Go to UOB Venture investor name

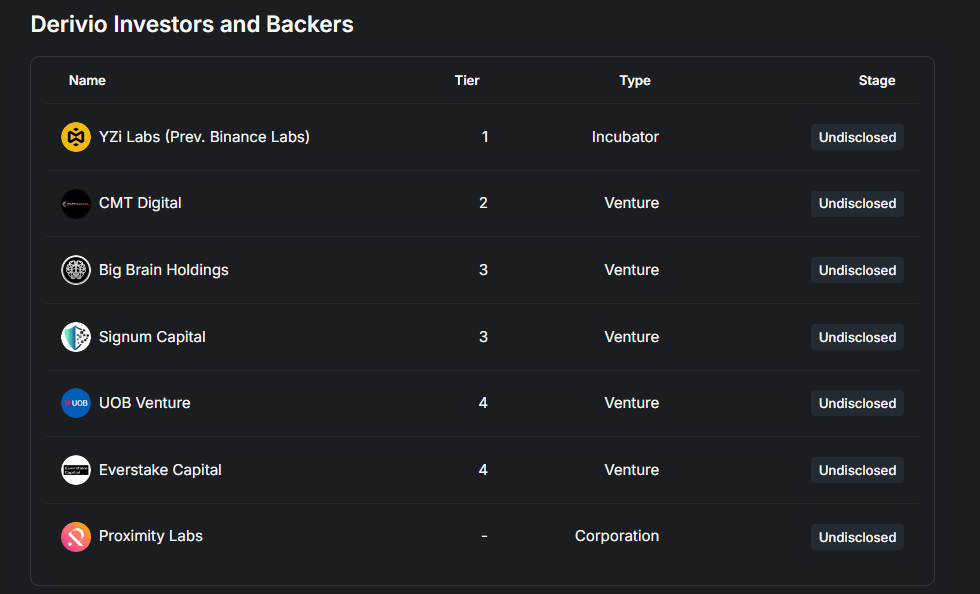144,403
